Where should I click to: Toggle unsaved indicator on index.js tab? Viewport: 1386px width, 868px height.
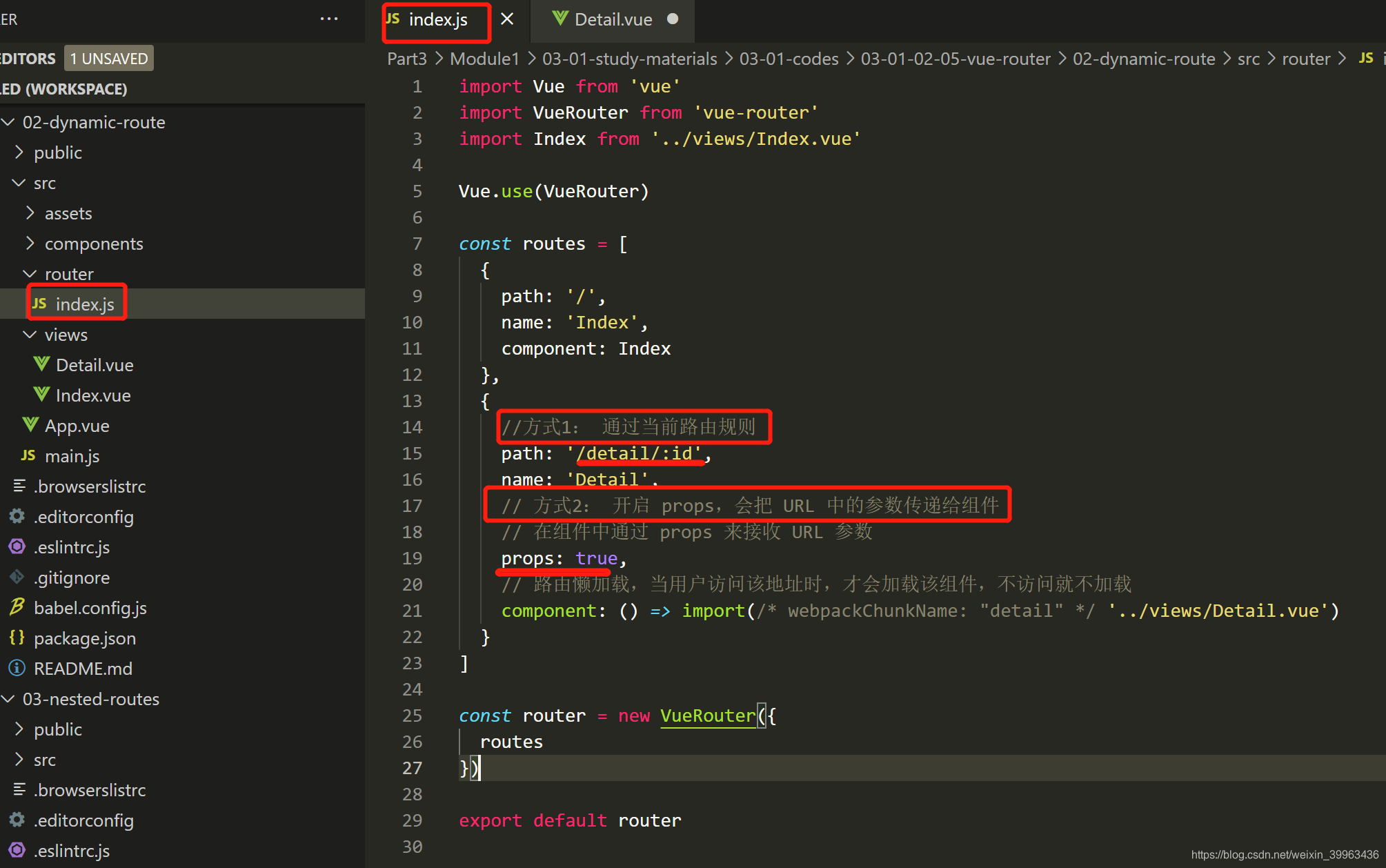tap(507, 19)
